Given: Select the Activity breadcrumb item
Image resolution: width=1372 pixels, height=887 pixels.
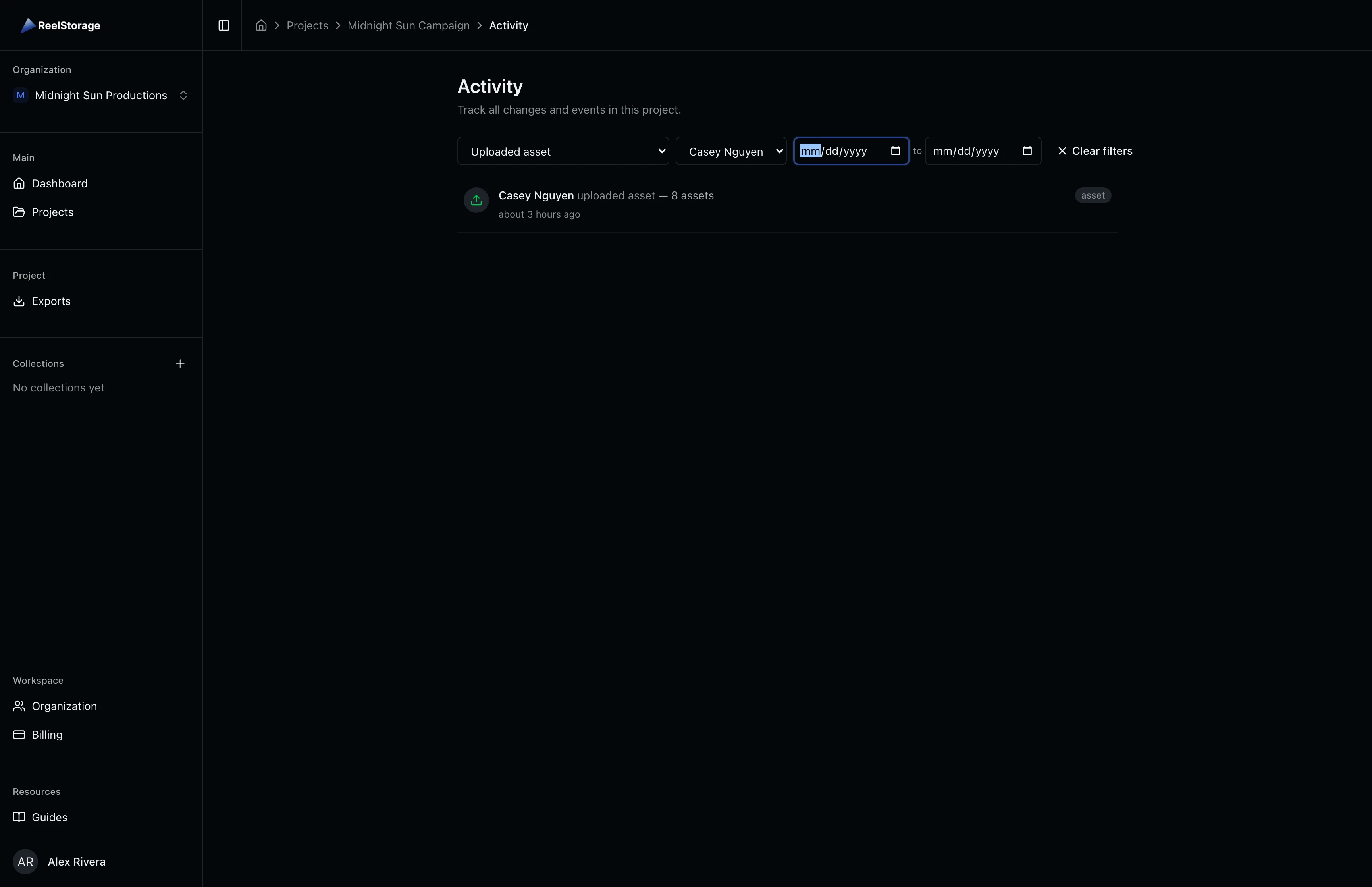Looking at the screenshot, I should tap(508, 25).
